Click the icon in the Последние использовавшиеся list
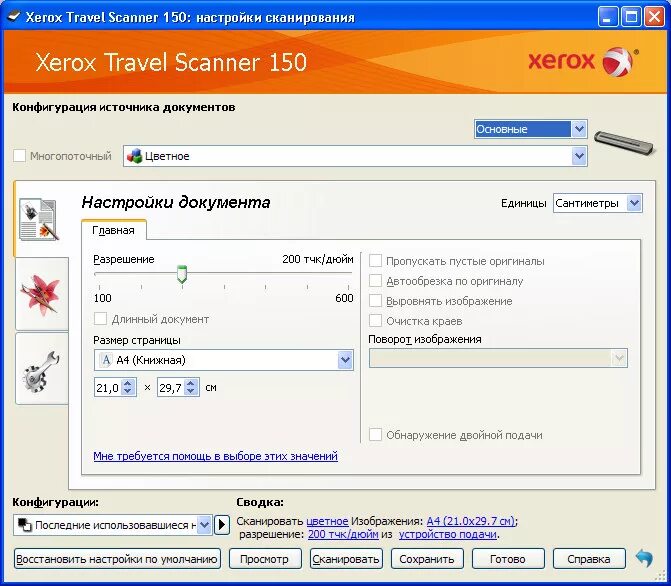The image size is (671, 586). (x=24, y=525)
